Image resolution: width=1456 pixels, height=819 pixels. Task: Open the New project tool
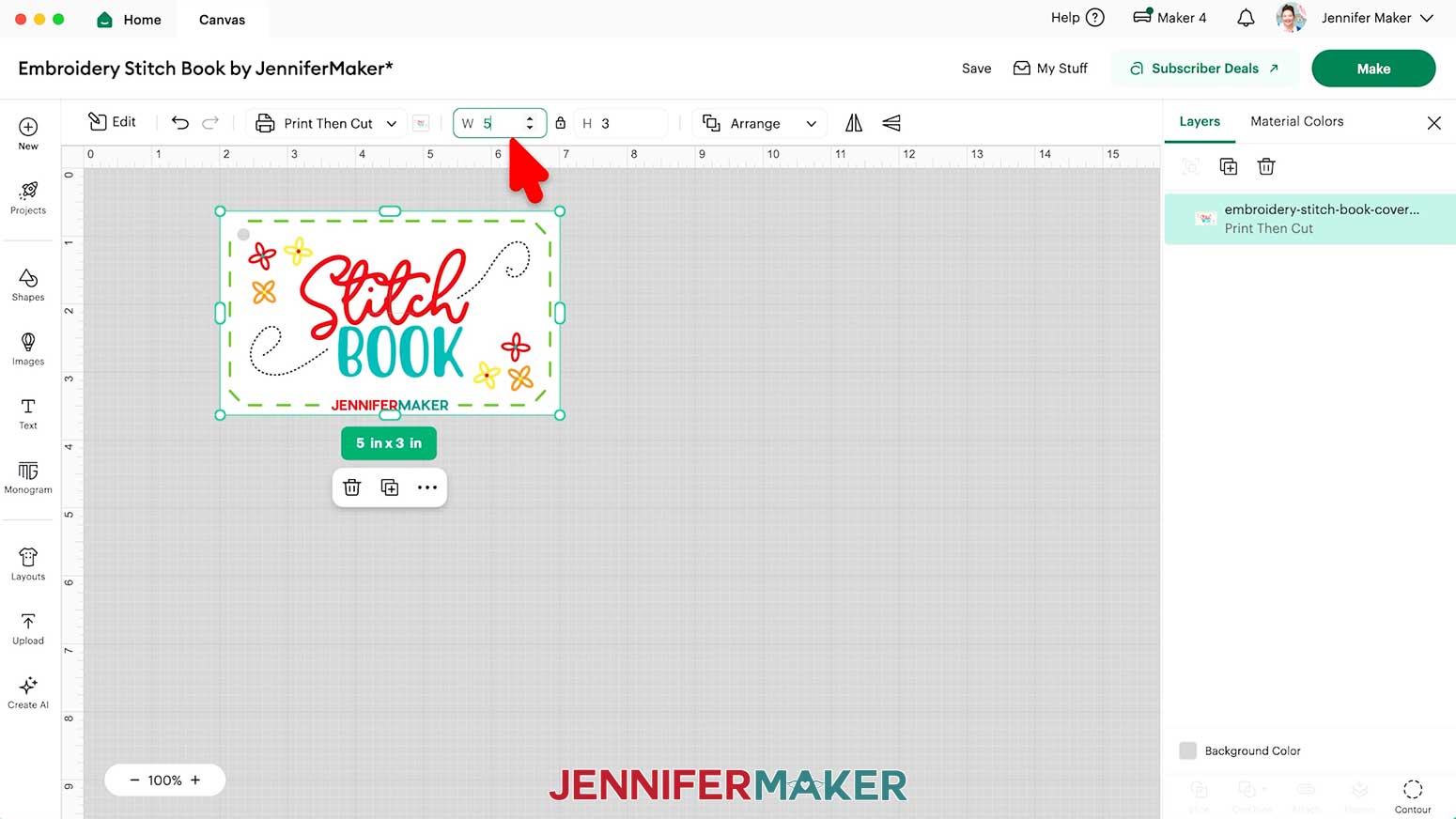pyautogui.click(x=28, y=133)
